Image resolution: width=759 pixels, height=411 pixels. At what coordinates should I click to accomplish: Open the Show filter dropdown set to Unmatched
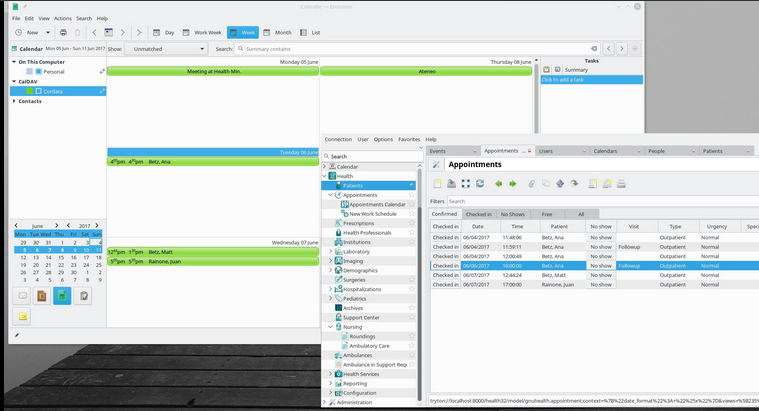167,48
